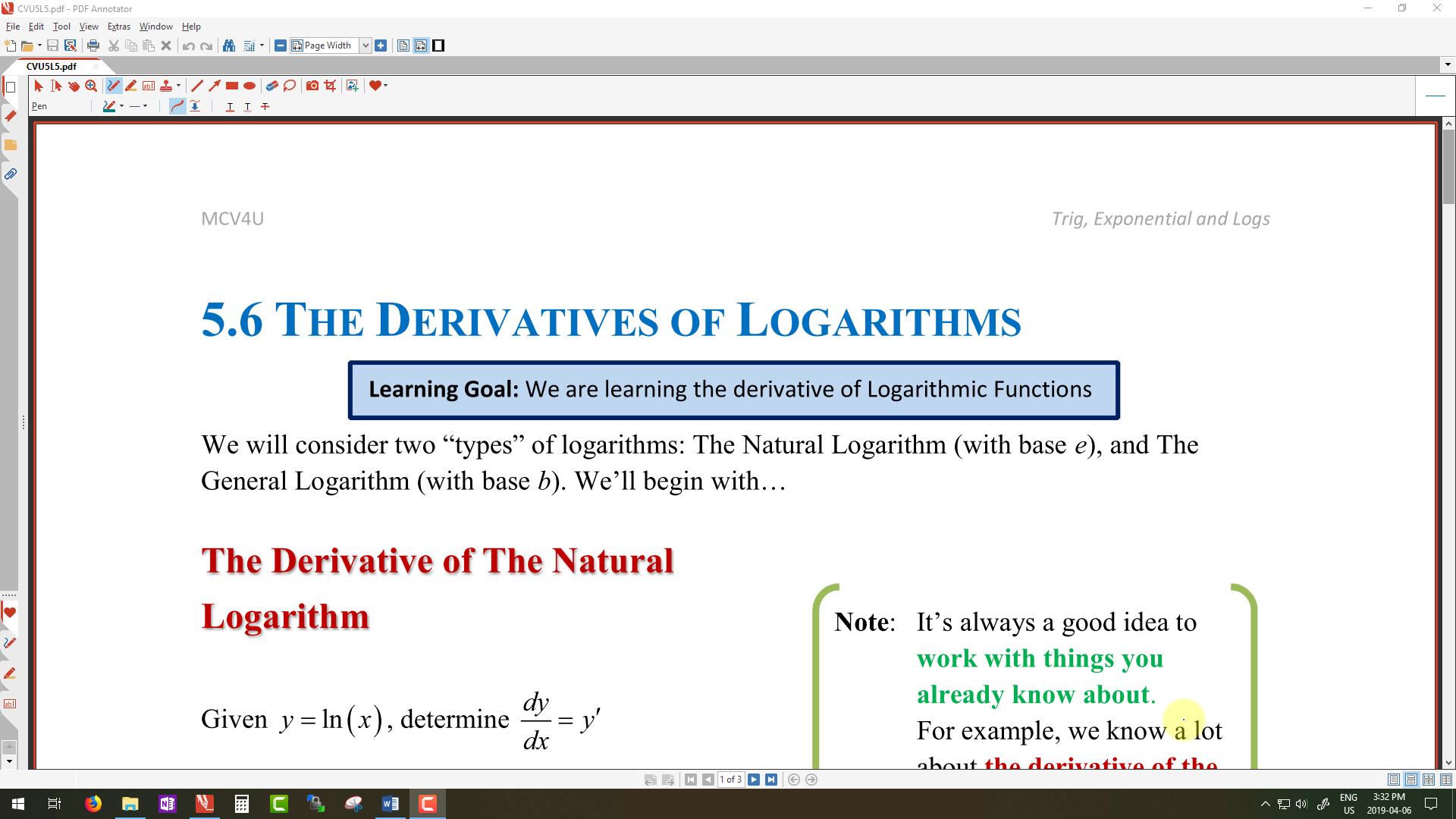
Task: Go to next page button
Action: point(754,780)
